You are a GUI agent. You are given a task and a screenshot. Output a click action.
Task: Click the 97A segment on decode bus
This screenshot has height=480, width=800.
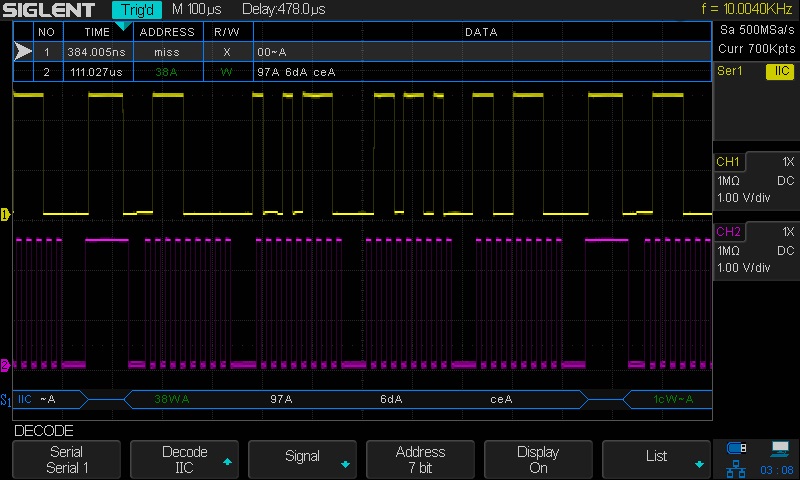click(x=281, y=399)
